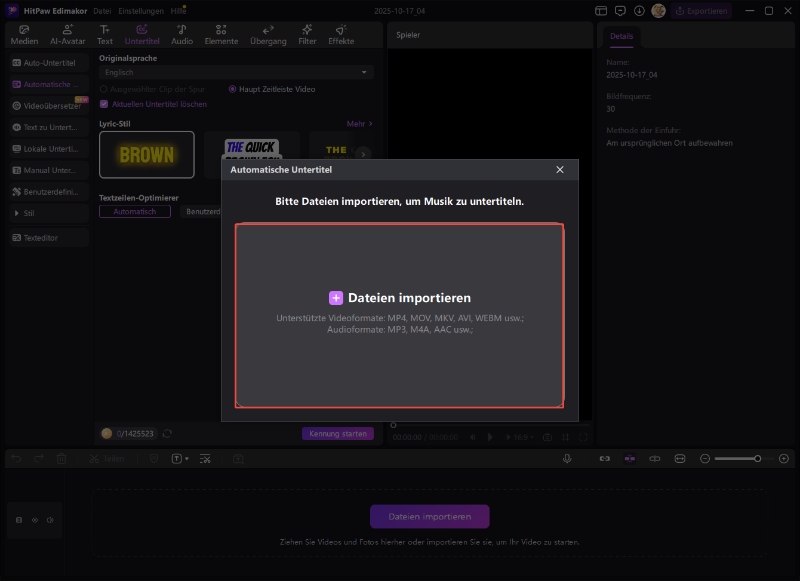Open the Filter tool icon
Screen dimensions: 800x581
[307, 35]
